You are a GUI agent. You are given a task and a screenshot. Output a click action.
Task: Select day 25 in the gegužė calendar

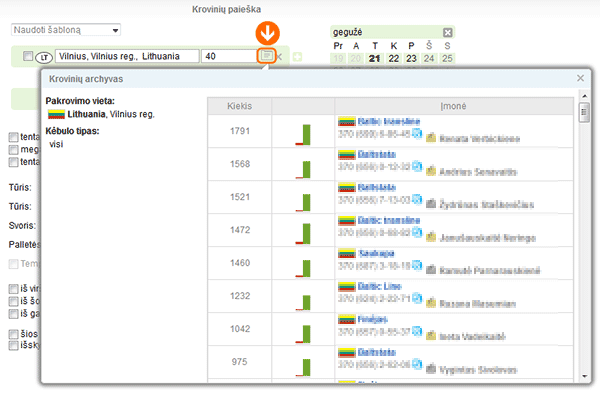tap(447, 59)
